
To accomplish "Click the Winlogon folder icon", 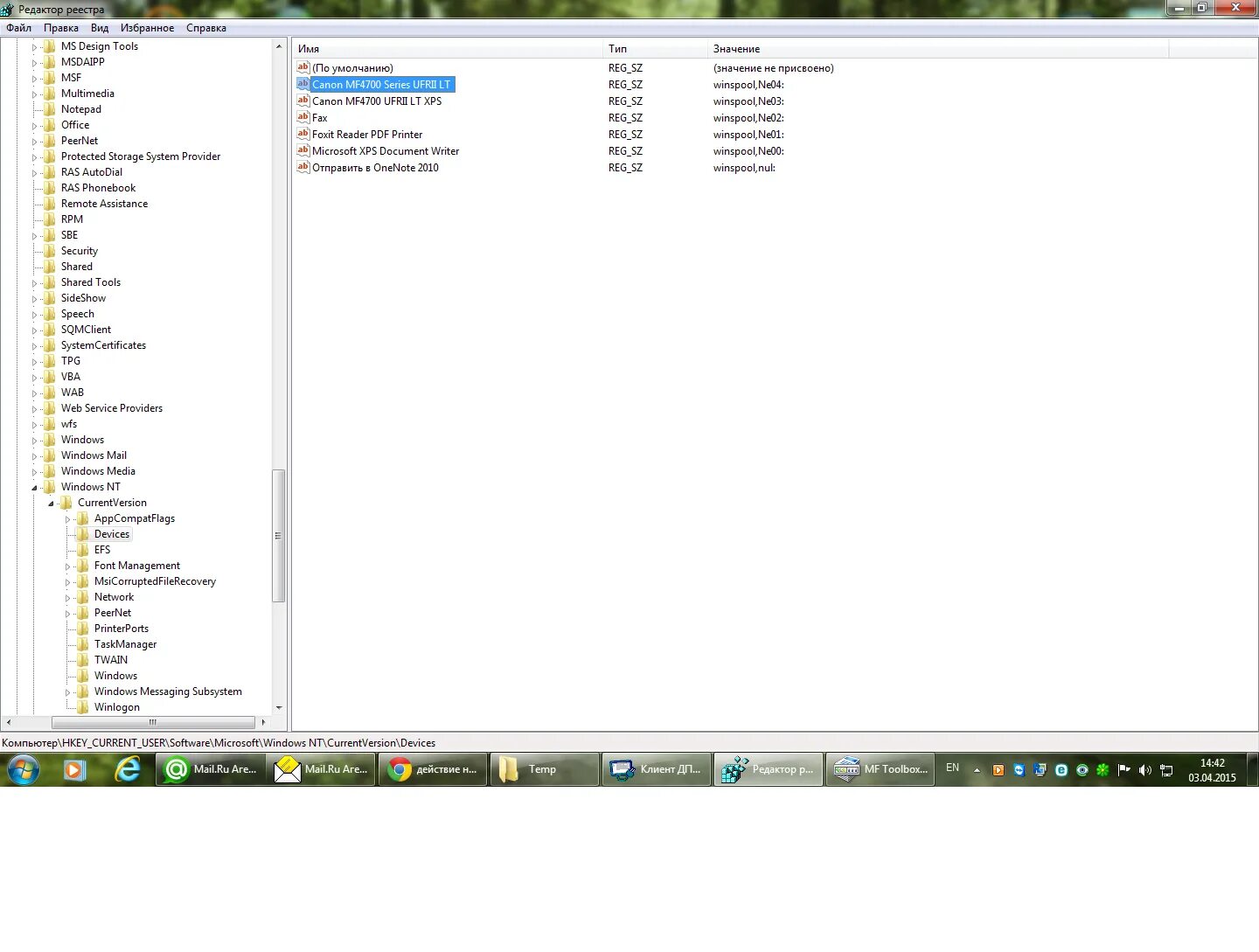I will 83,707.
